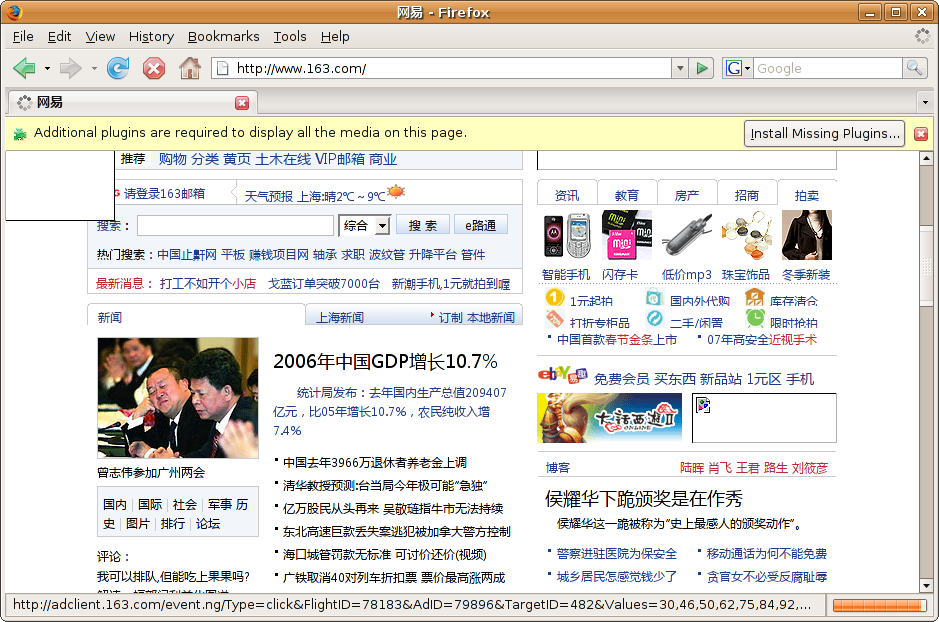
Task: Click the page icon in the address bar
Action: 222,68
